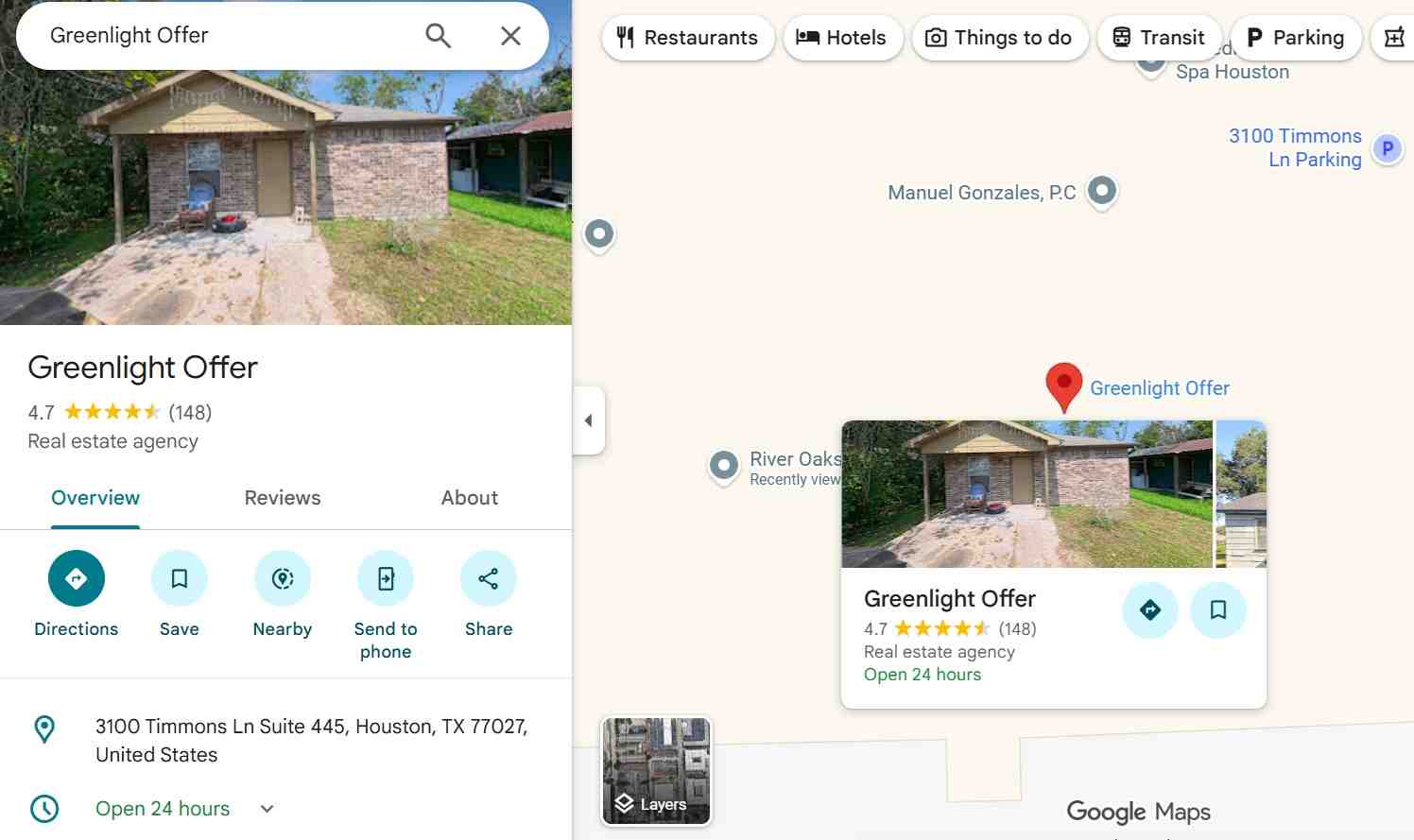
Task: Send Greenlight Offer to phone
Action: pos(385,578)
